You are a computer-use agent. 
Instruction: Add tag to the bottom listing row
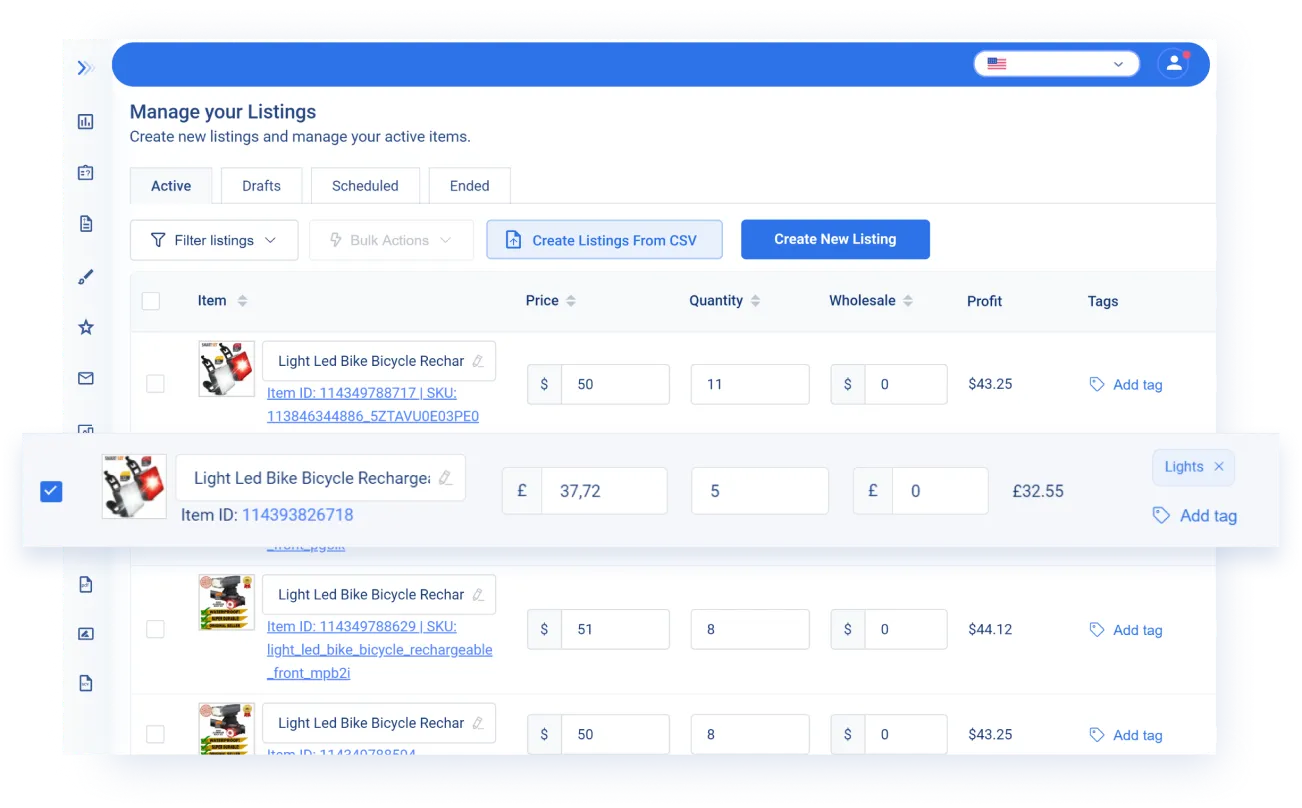pos(1125,735)
